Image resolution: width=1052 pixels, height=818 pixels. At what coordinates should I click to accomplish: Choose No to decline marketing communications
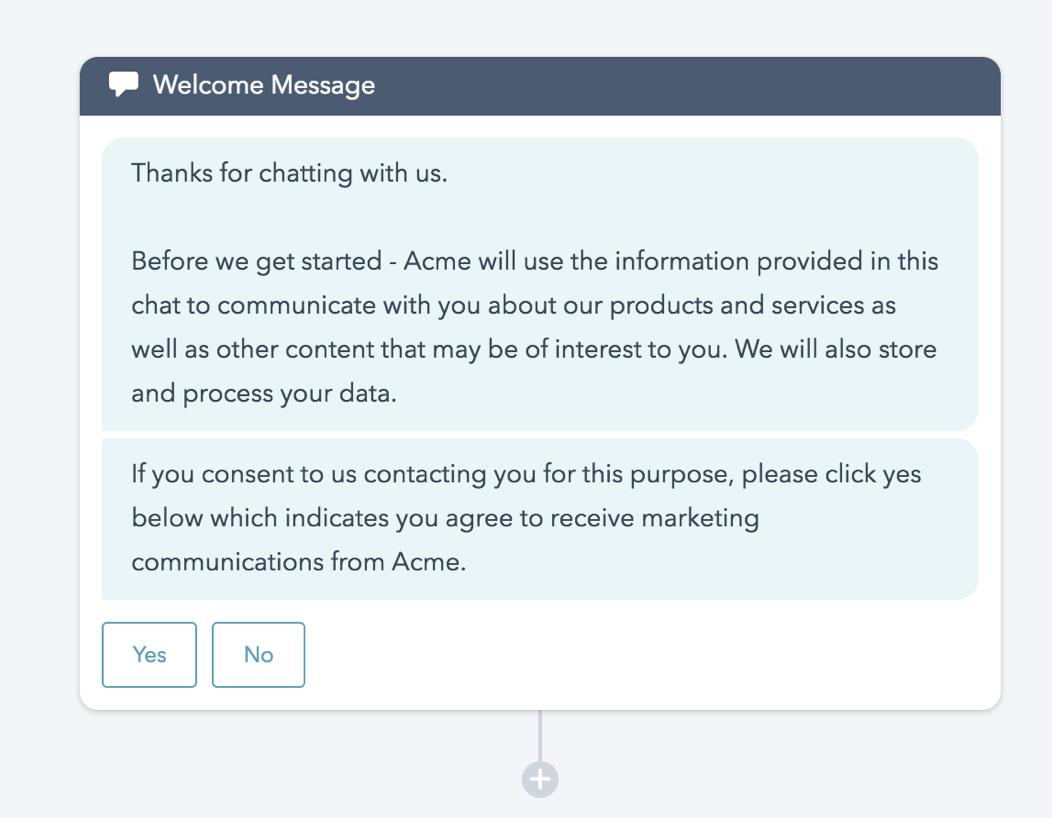(x=258, y=654)
